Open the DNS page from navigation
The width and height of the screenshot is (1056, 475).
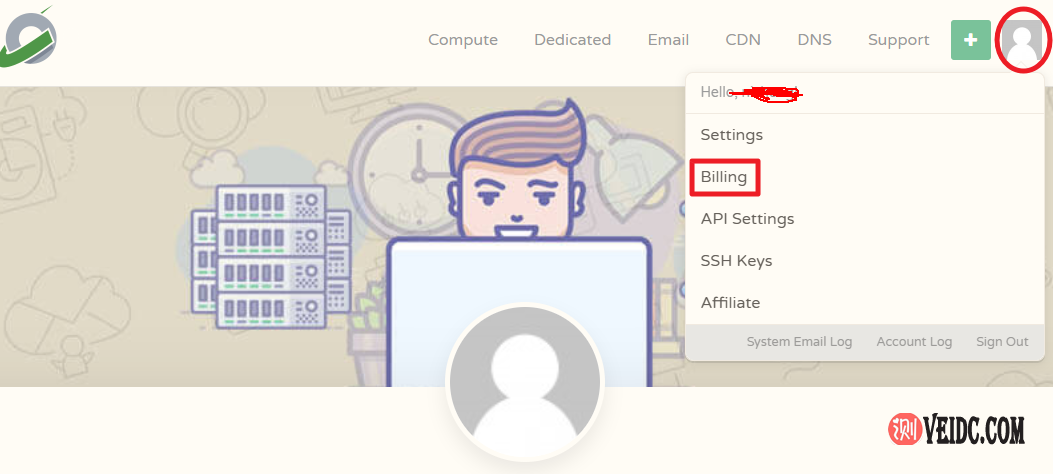pos(814,40)
